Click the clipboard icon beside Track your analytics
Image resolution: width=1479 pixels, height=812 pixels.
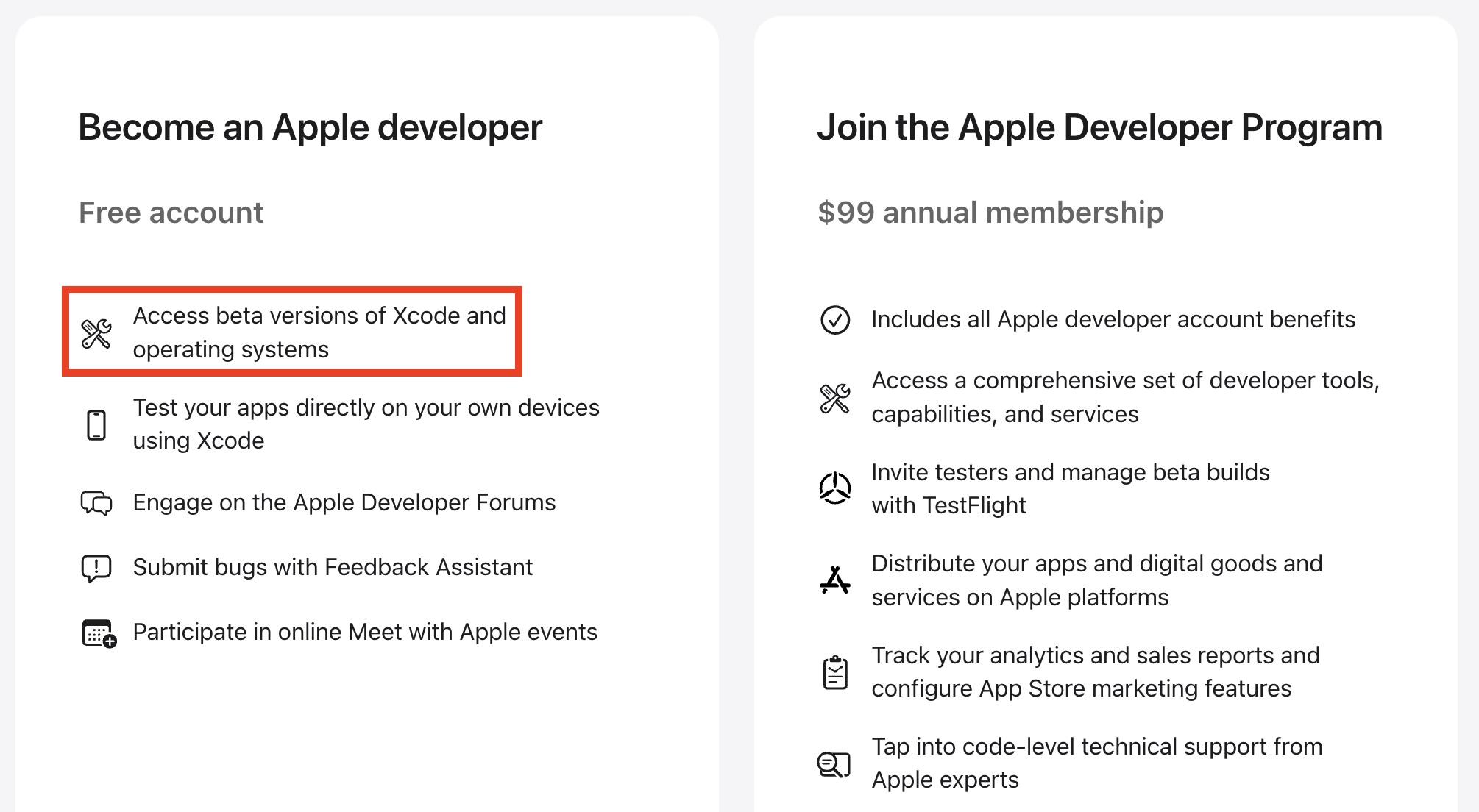(x=835, y=672)
